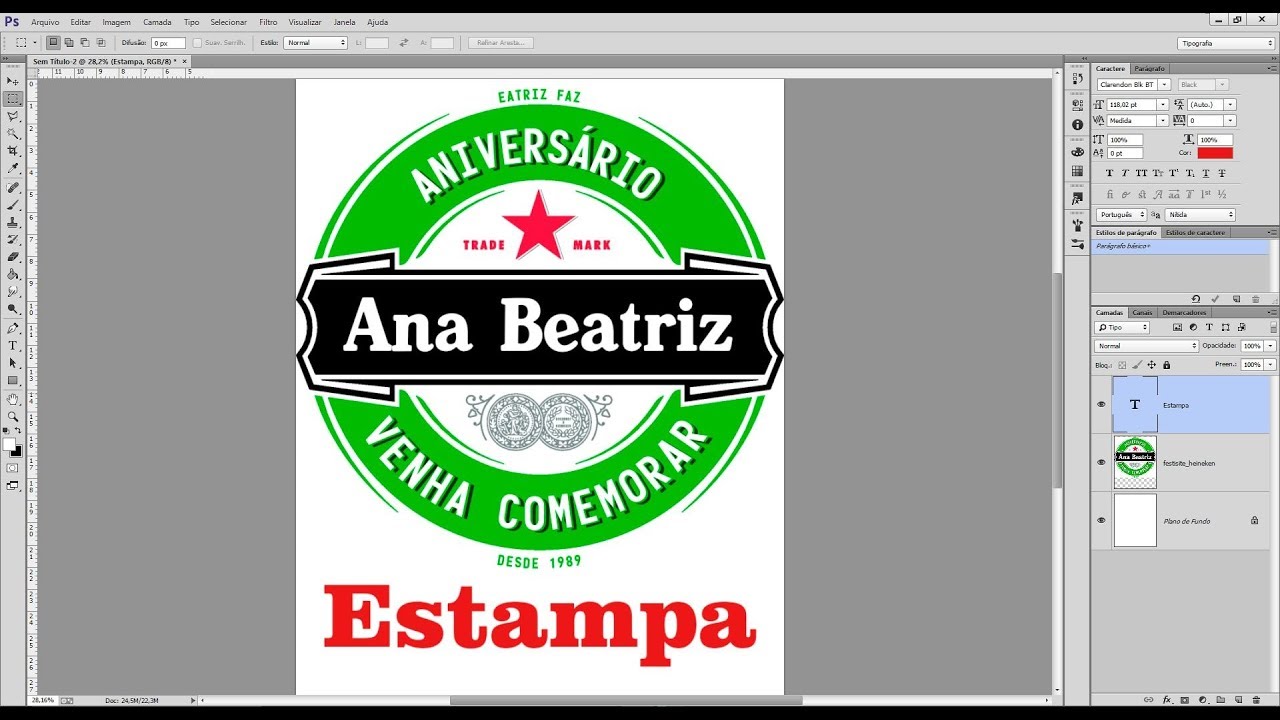Select the Path Selection tool

pos(13,363)
